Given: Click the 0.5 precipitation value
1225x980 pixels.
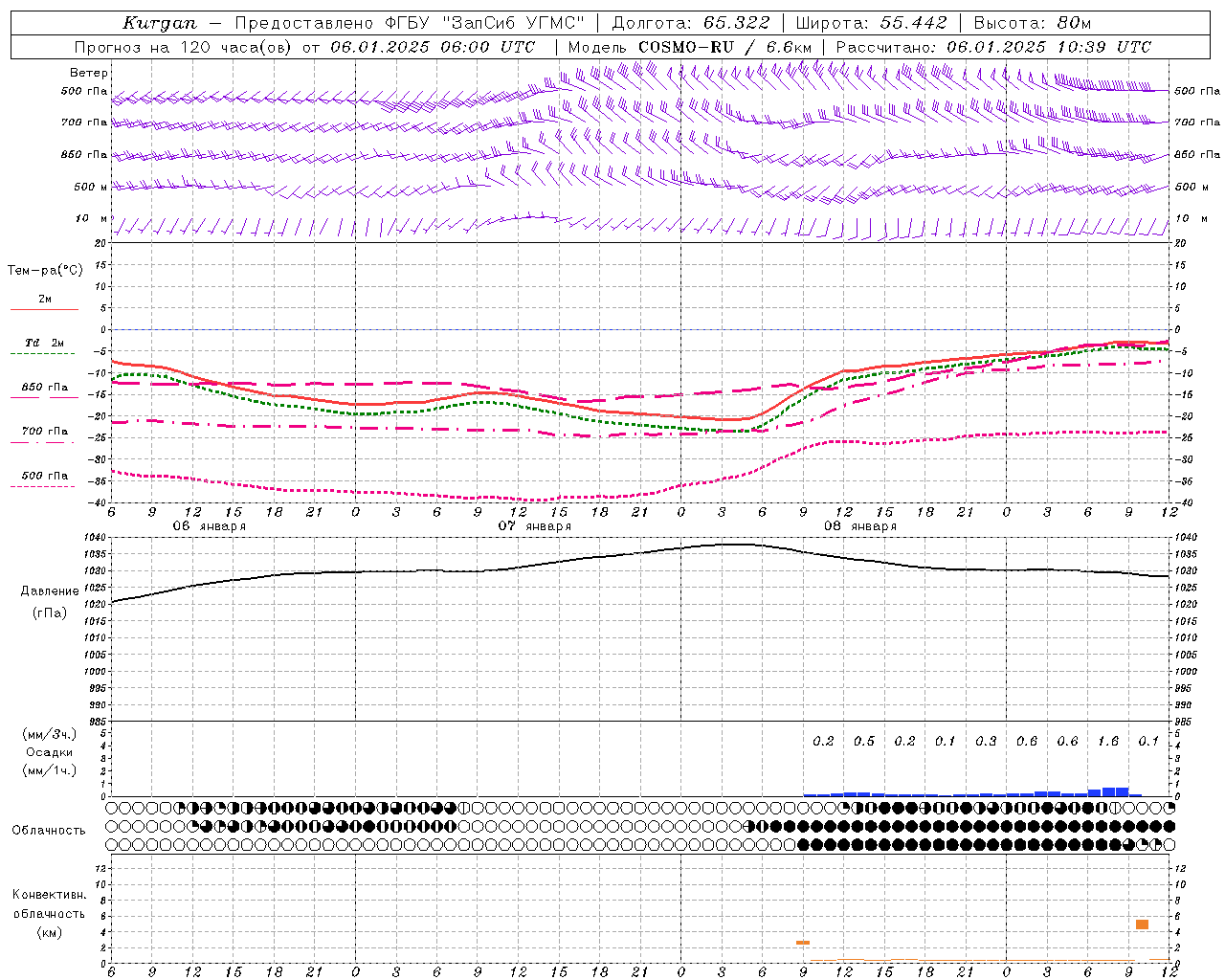Looking at the screenshot, I should (864, 742).
